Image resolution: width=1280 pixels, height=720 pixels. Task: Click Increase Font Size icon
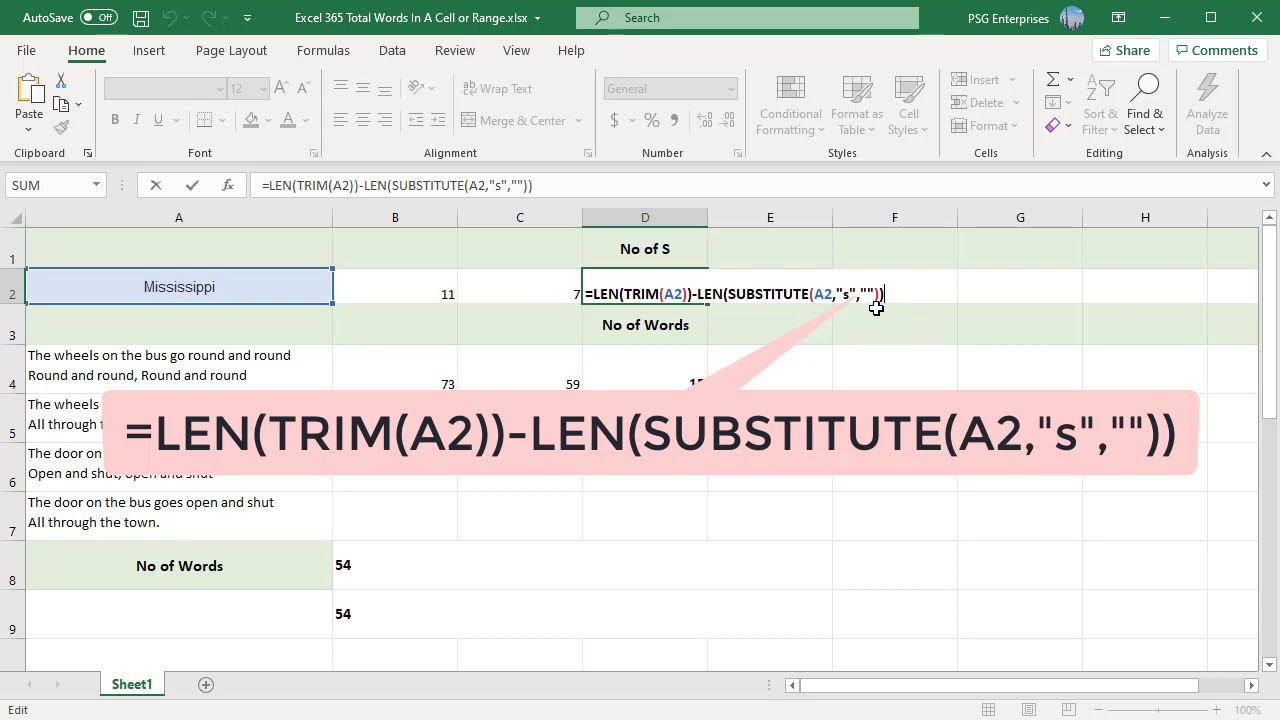(x=281, y=89)
